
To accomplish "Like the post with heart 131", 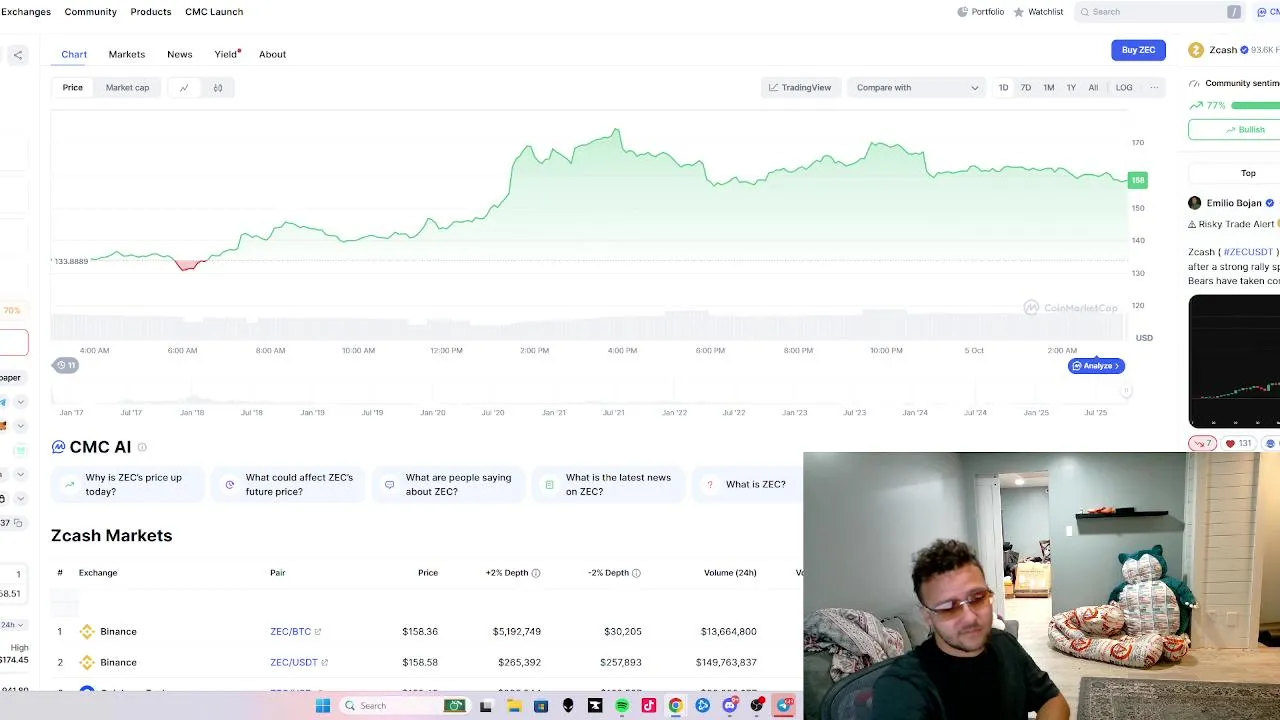I will [1238, 443].
